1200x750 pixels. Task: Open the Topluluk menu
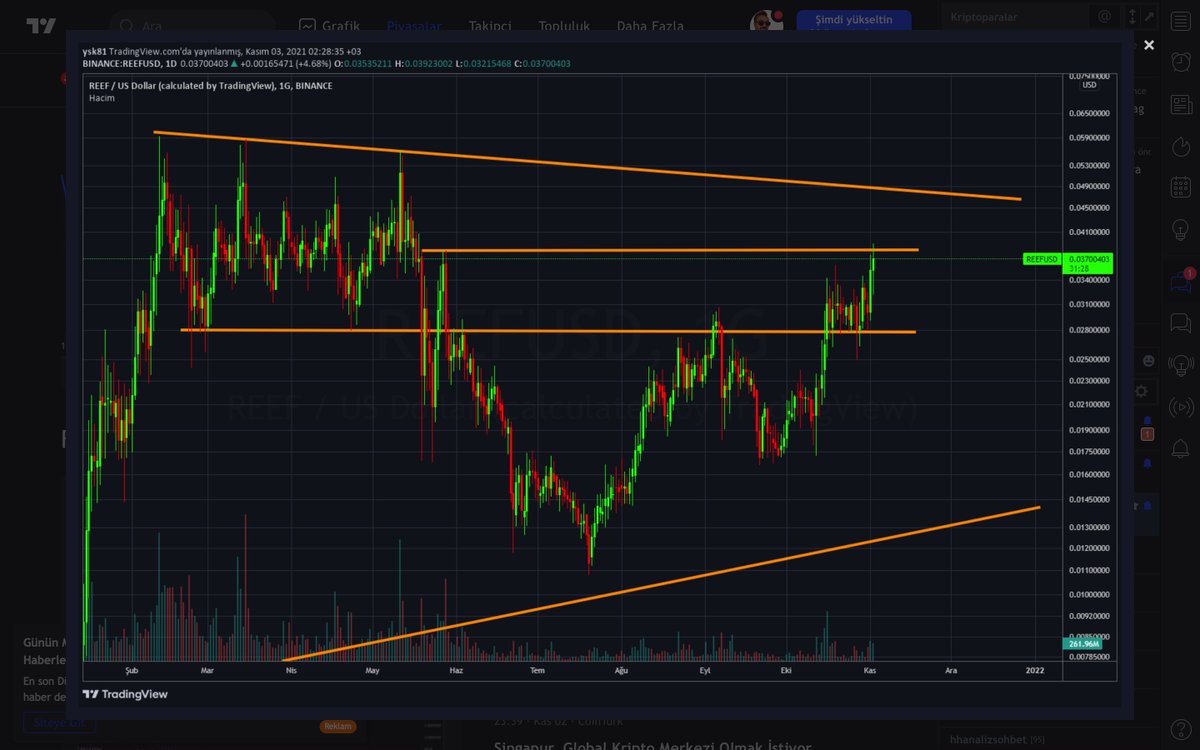coord(564,26)
